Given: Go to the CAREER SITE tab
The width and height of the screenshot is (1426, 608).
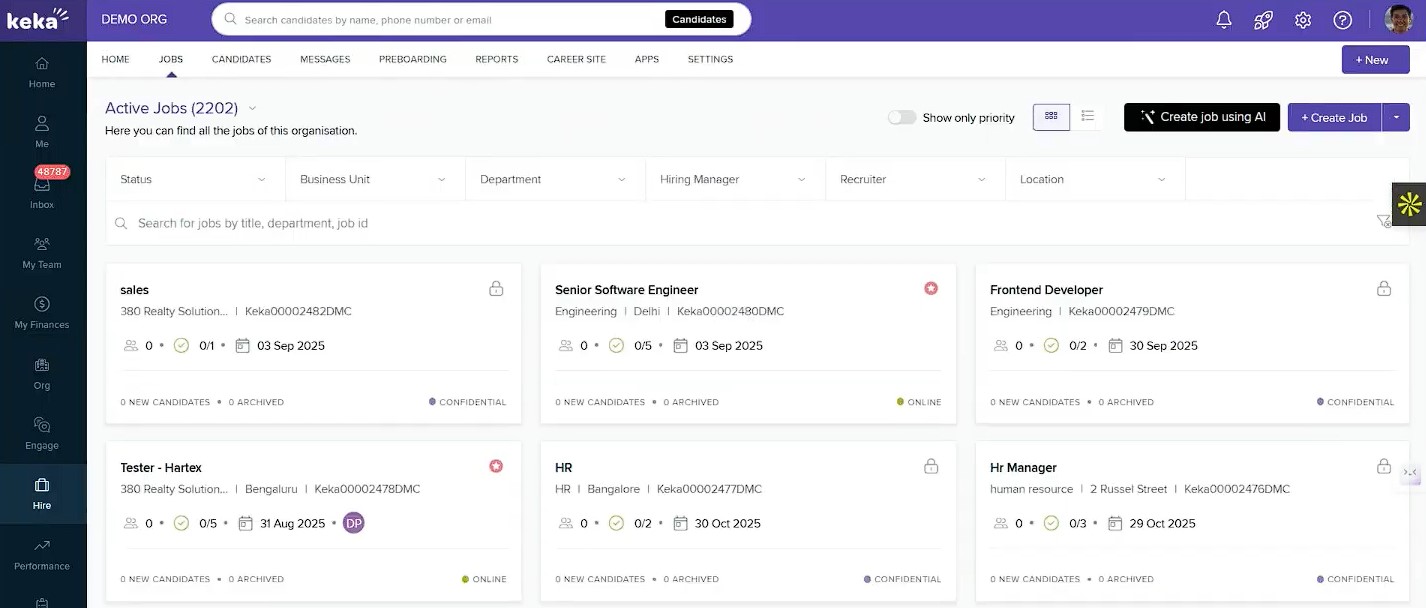Looking at the screenshot, I should [576, 59].
